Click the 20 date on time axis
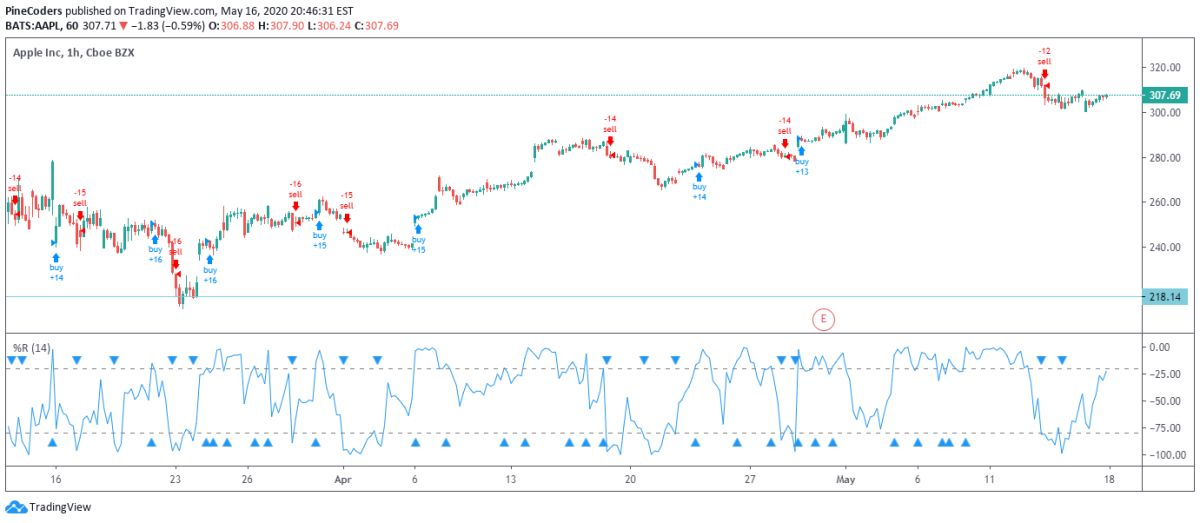 631,480
